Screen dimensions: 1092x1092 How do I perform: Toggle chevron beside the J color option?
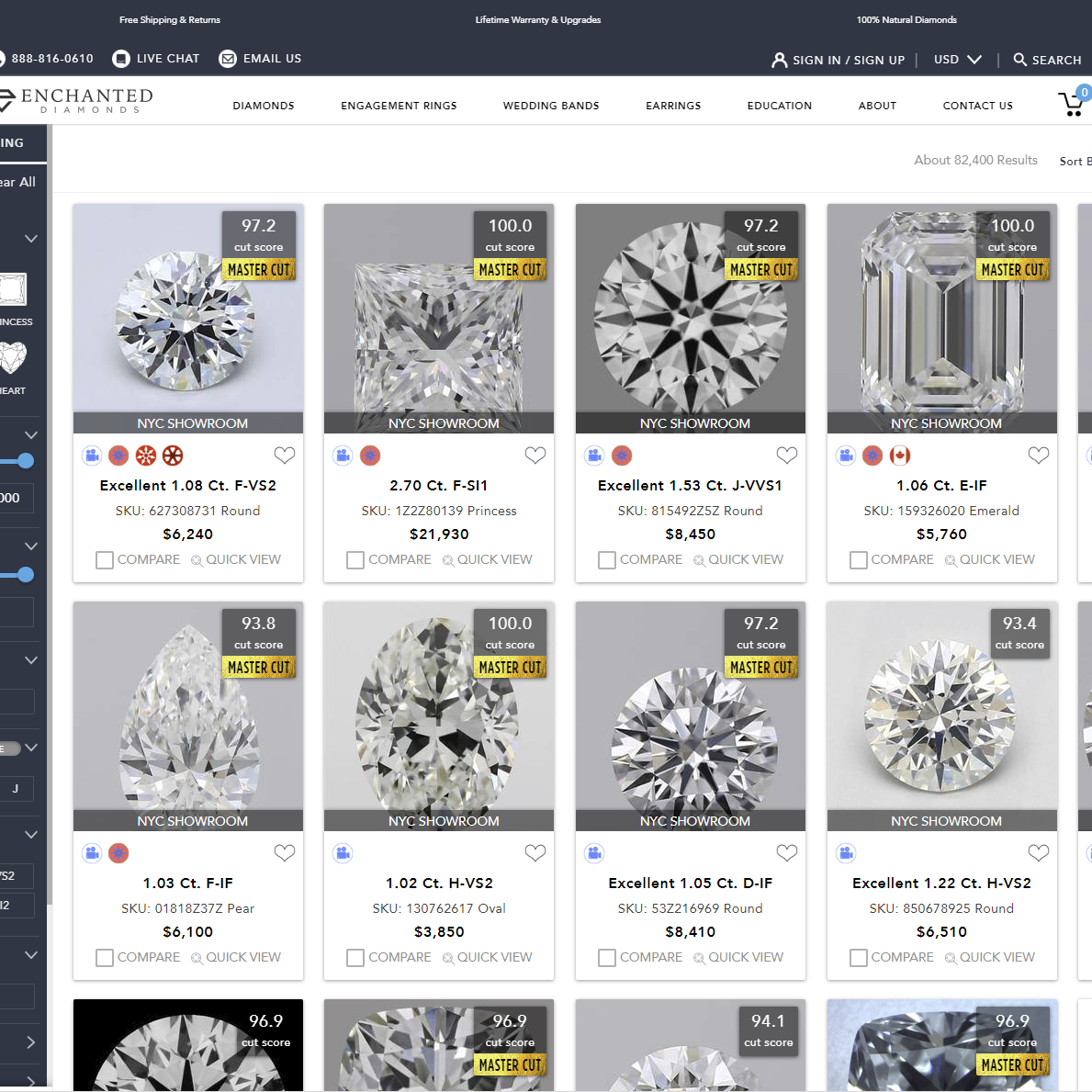click(x=30, y=748)
